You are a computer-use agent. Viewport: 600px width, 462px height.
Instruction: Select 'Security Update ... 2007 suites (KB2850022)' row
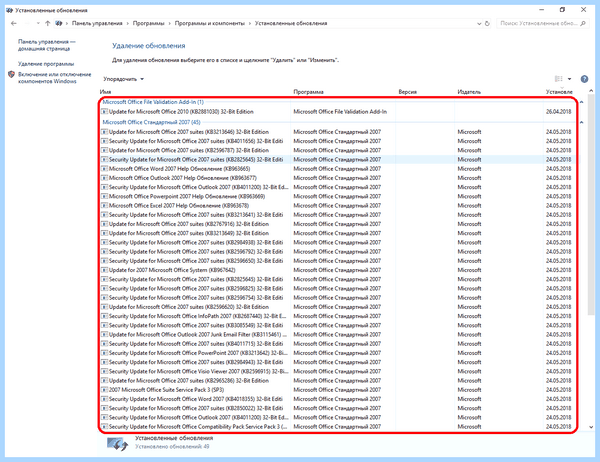click(336, 408)
